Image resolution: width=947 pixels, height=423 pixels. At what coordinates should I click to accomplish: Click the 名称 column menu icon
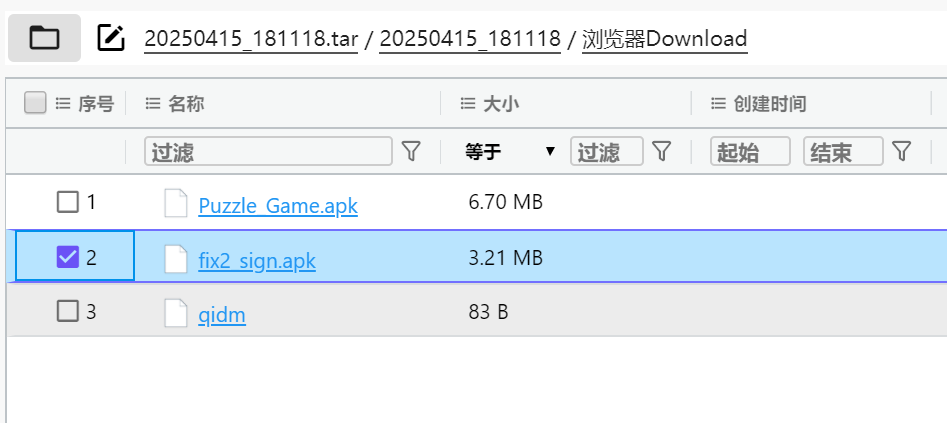[x=152, y=103]
